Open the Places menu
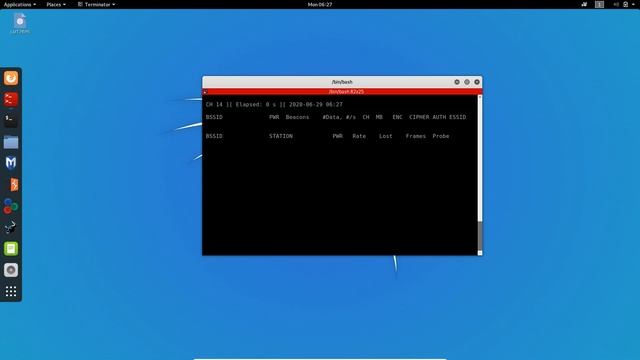The height and width of the screenshot is (360, 640). (56, 4)
